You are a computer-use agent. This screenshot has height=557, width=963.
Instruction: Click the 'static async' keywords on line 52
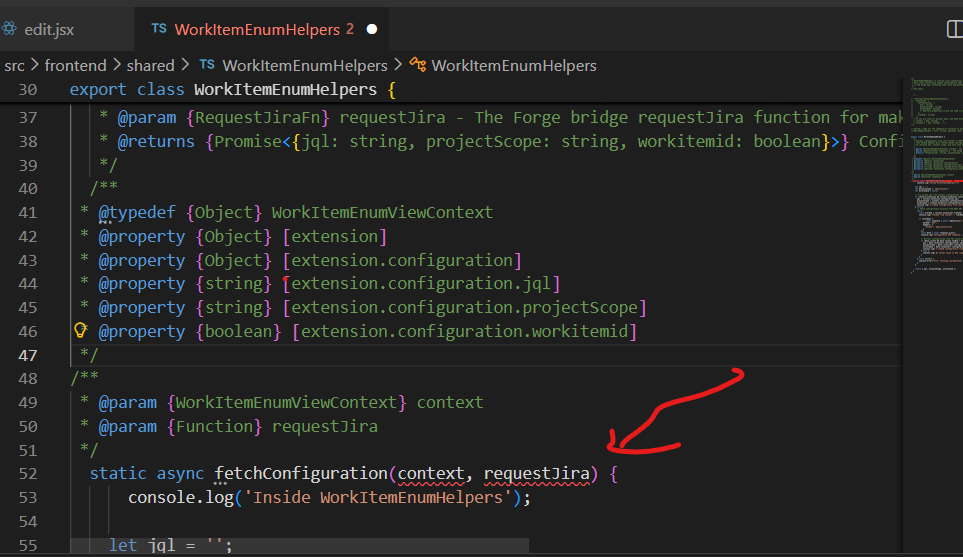(146, 473)
